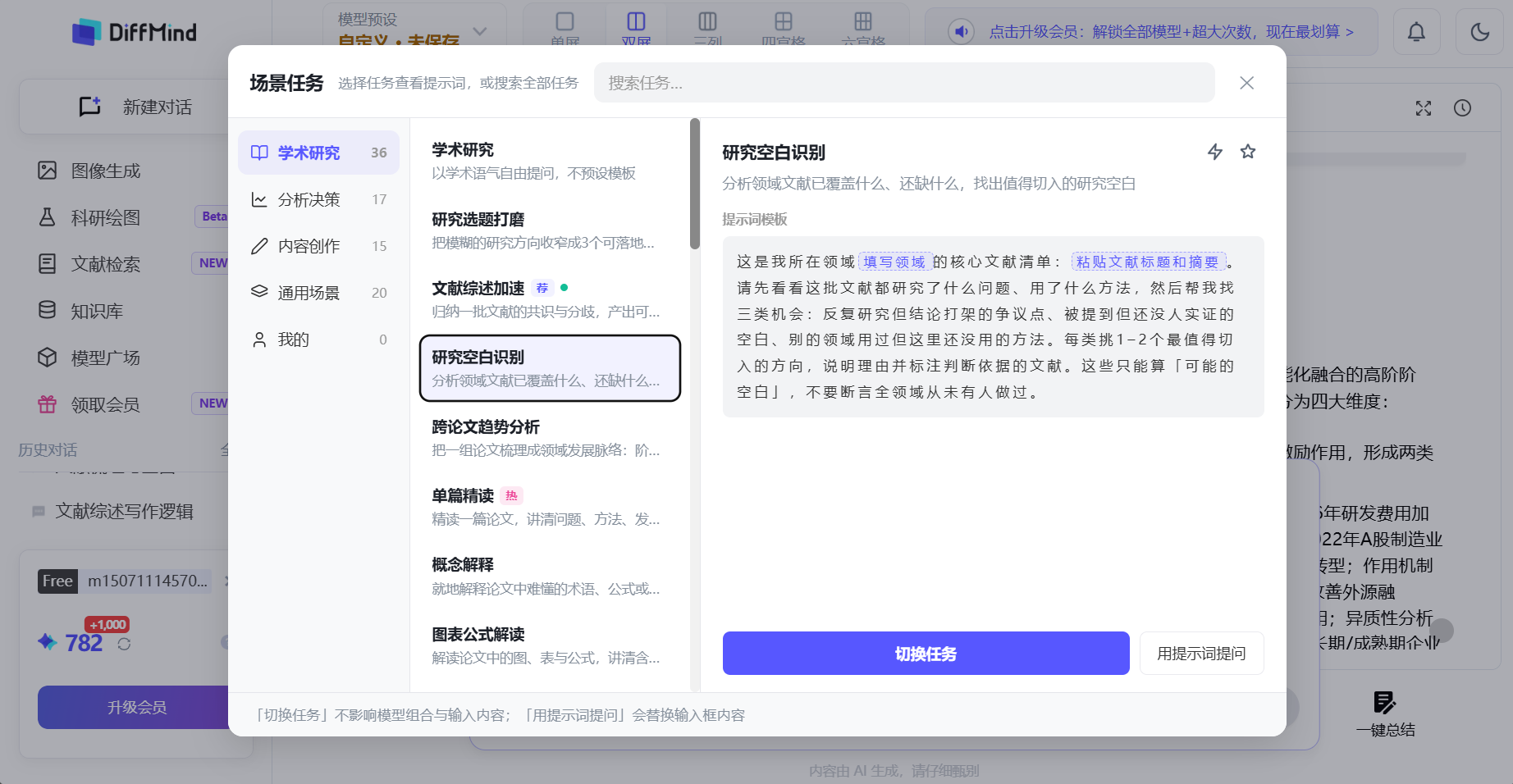Select the 分析决策 category tab

point(318,199)
